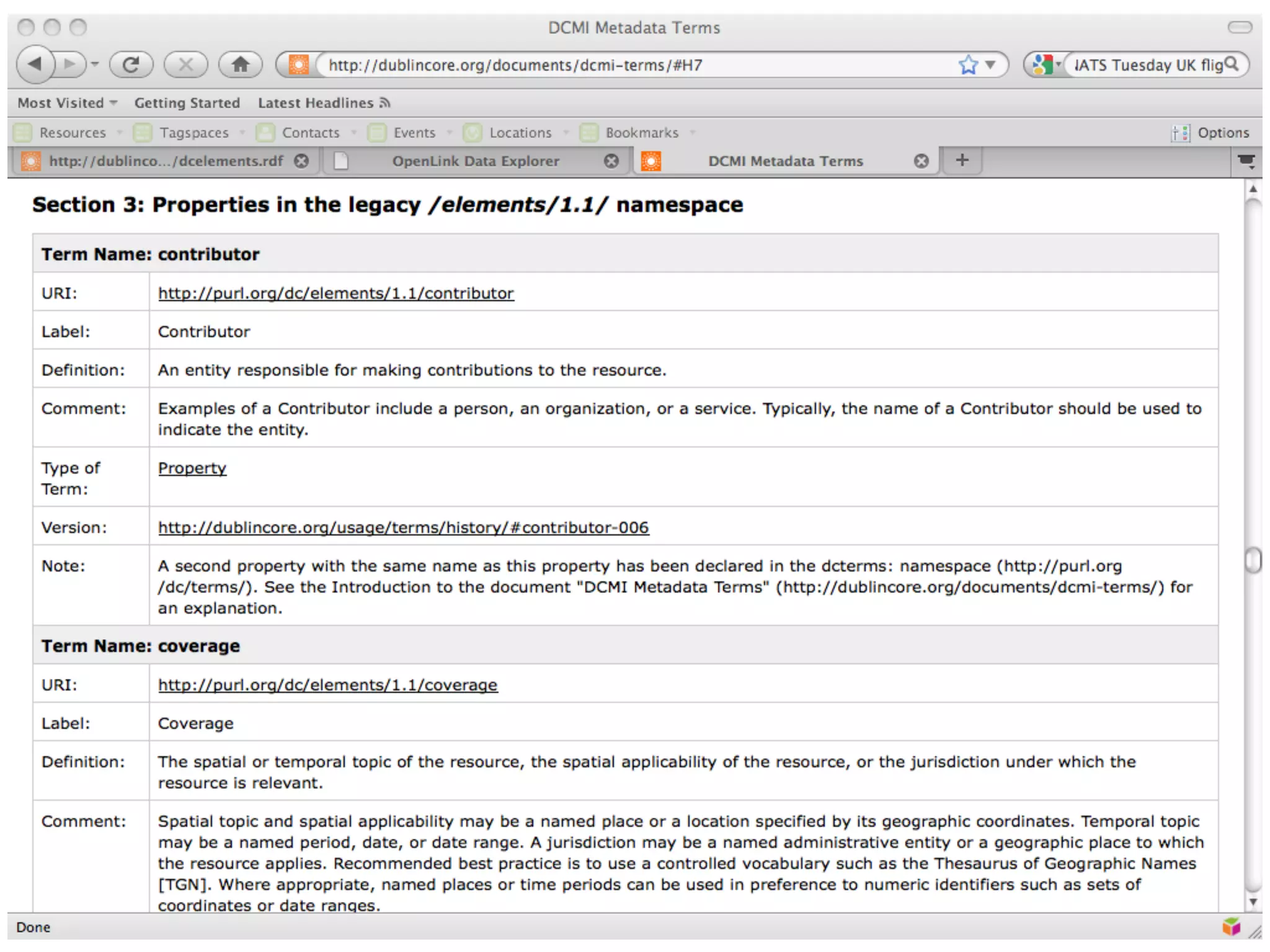Click the browser Back arrow button
The height and width of the screenshot is (952, 1270).
(35, 64)
